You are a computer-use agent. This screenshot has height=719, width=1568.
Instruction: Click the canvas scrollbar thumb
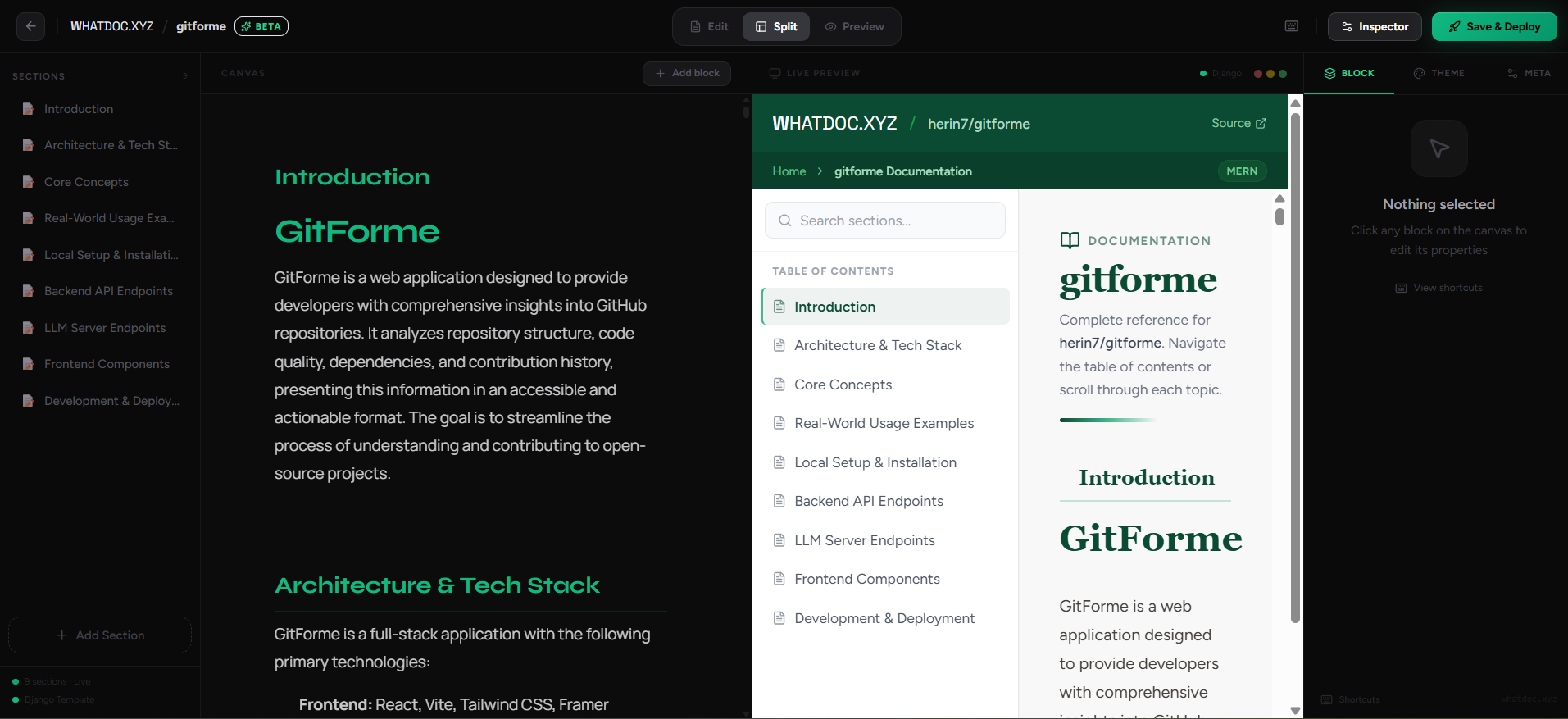pos(746,111)
